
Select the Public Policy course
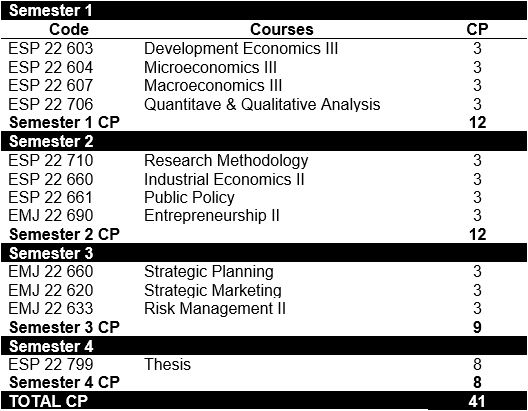click(x=189, y=198)
